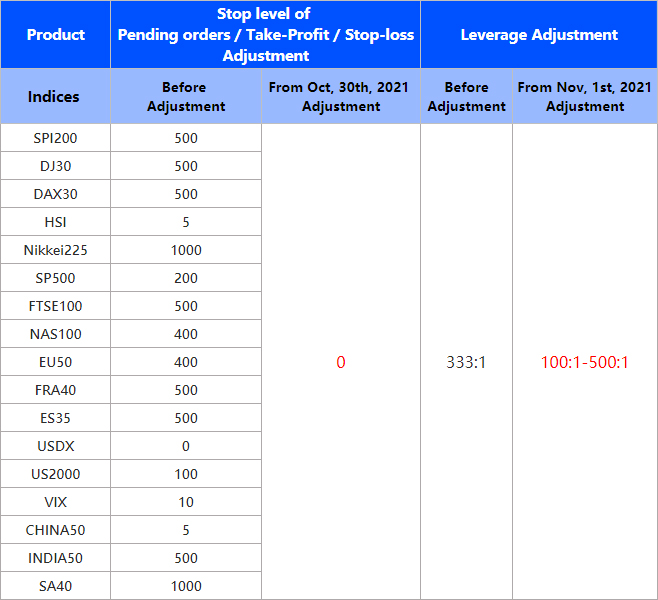Click the Product header cell
Viewport: 658px width, 600px height.
56,35
